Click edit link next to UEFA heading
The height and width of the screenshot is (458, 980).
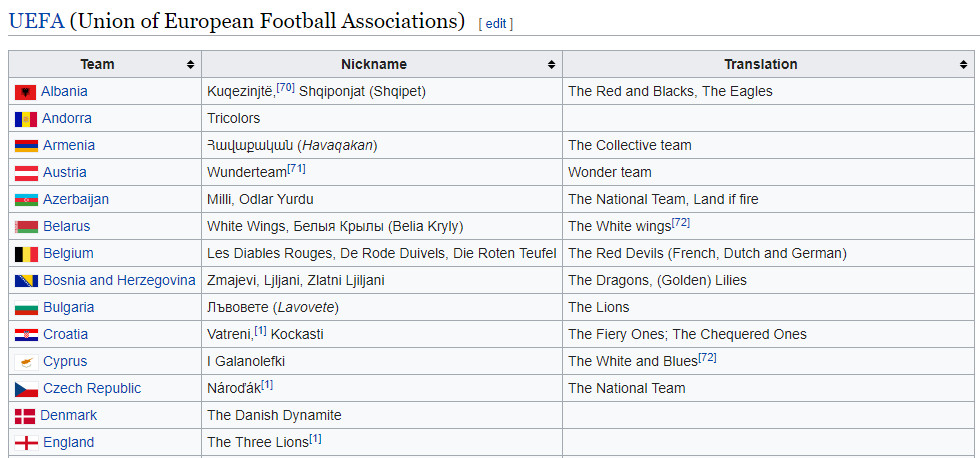(496, 23)
